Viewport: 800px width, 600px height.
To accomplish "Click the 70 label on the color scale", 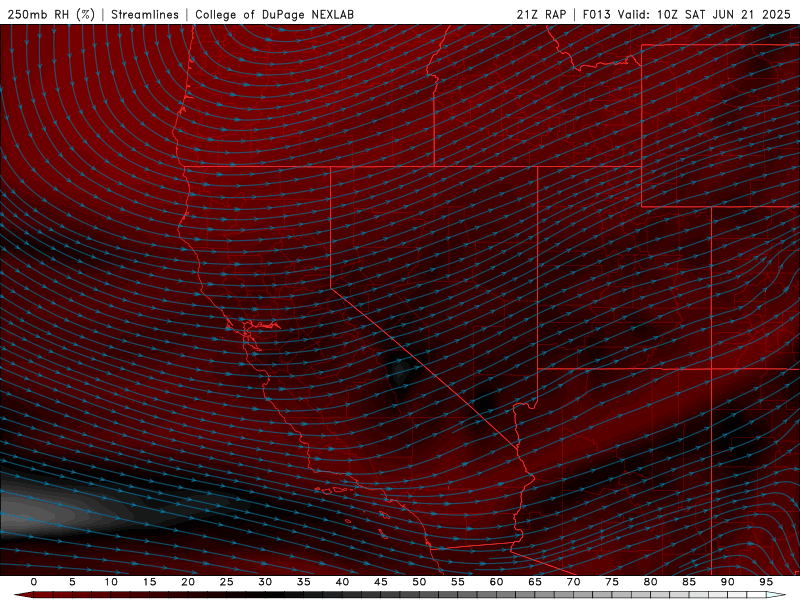I will [x=573, y=582].
